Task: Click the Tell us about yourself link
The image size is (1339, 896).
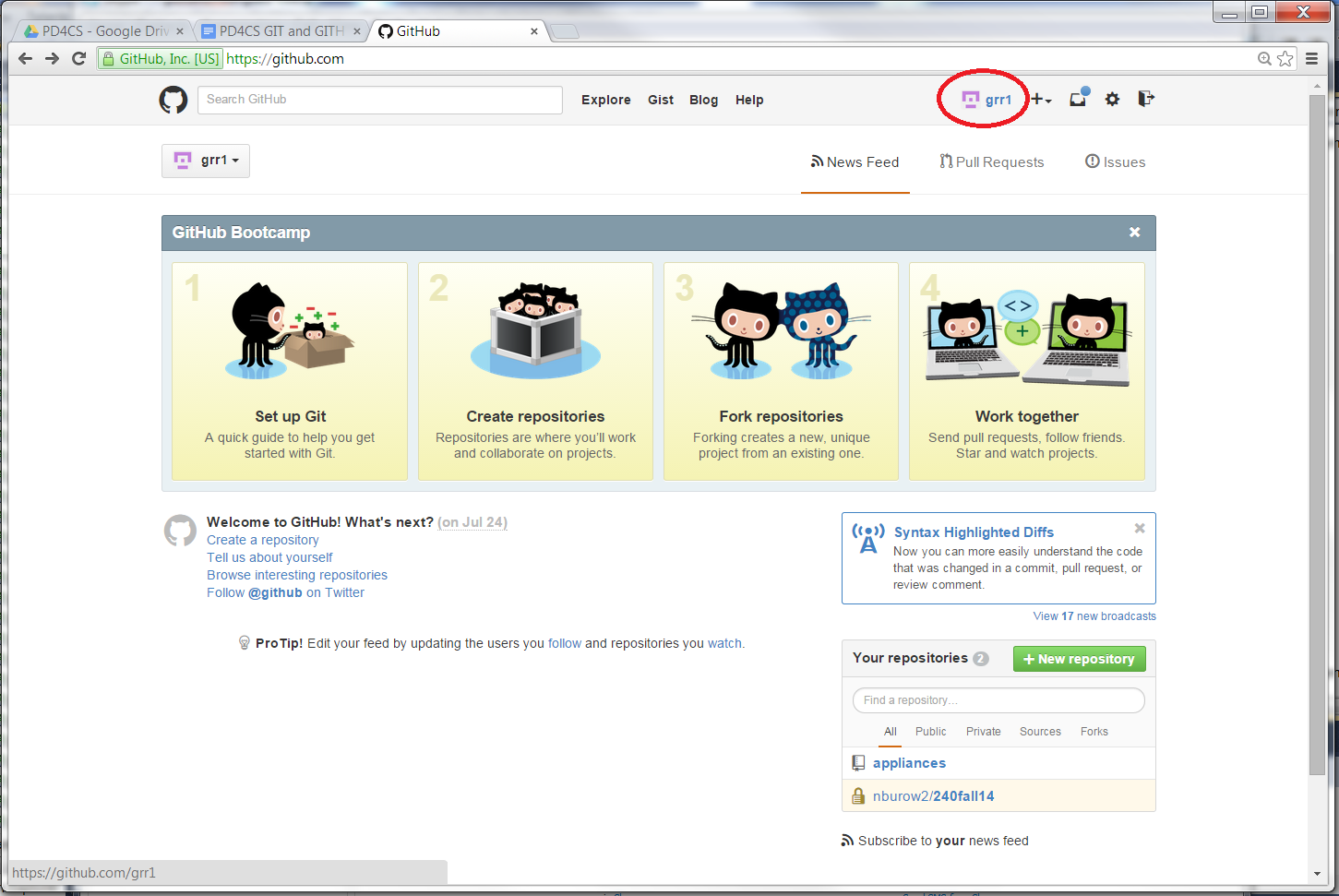Action: point(269,557)
